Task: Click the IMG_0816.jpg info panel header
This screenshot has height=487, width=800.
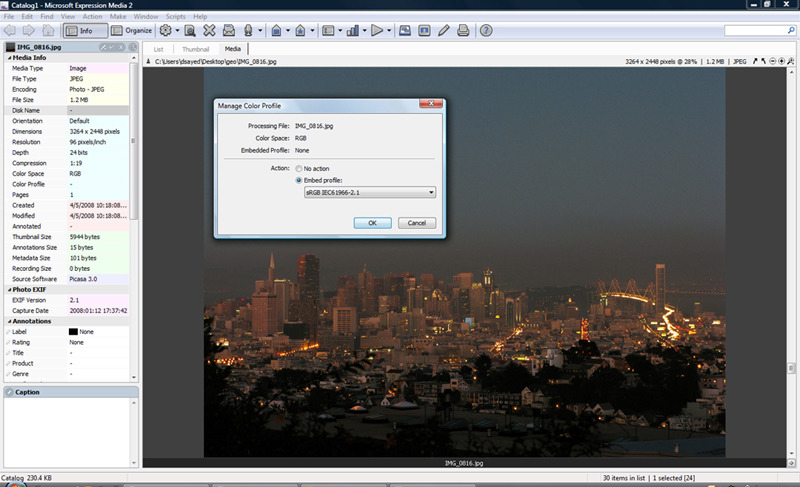Action: pyautogui.click(x=71, y=47)
